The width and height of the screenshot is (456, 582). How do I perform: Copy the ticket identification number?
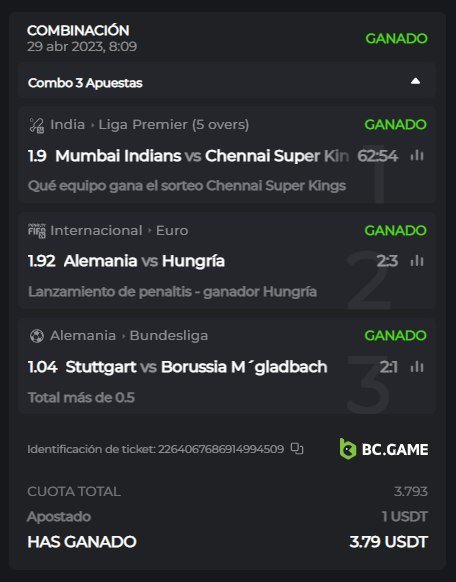coord(297,449)
